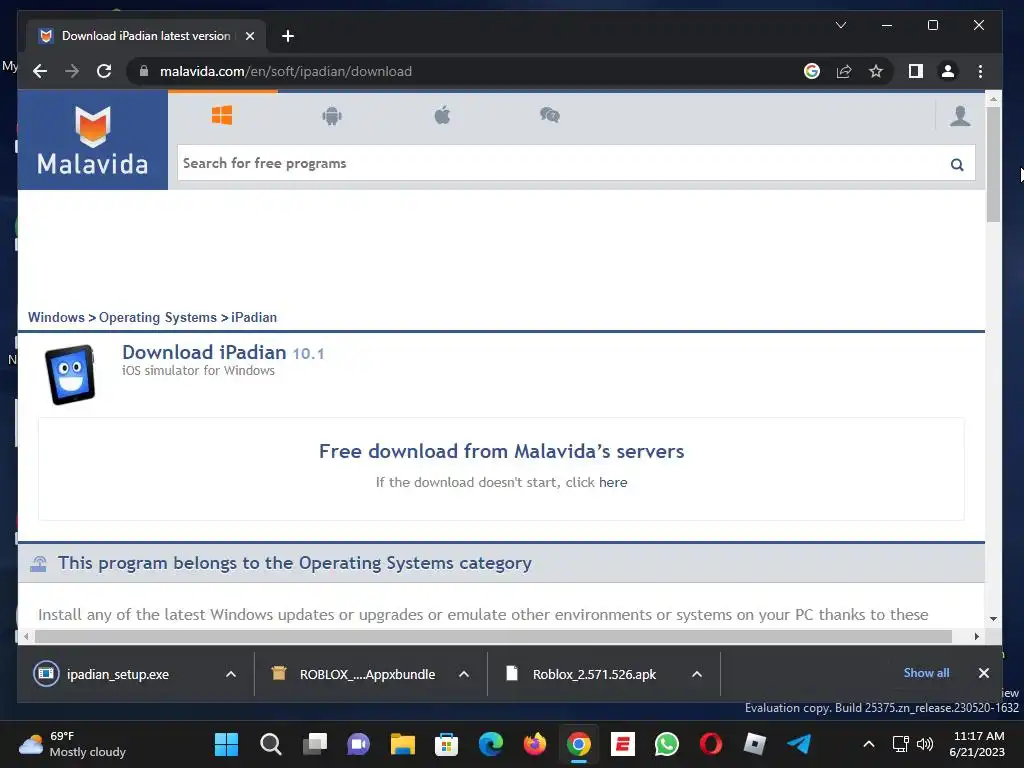Image resolution: width=1024 pixels, height=768 pixels.
Task: Open Chrome's three-dot menu
Action: pyautogui.click(x=980, y=71)
